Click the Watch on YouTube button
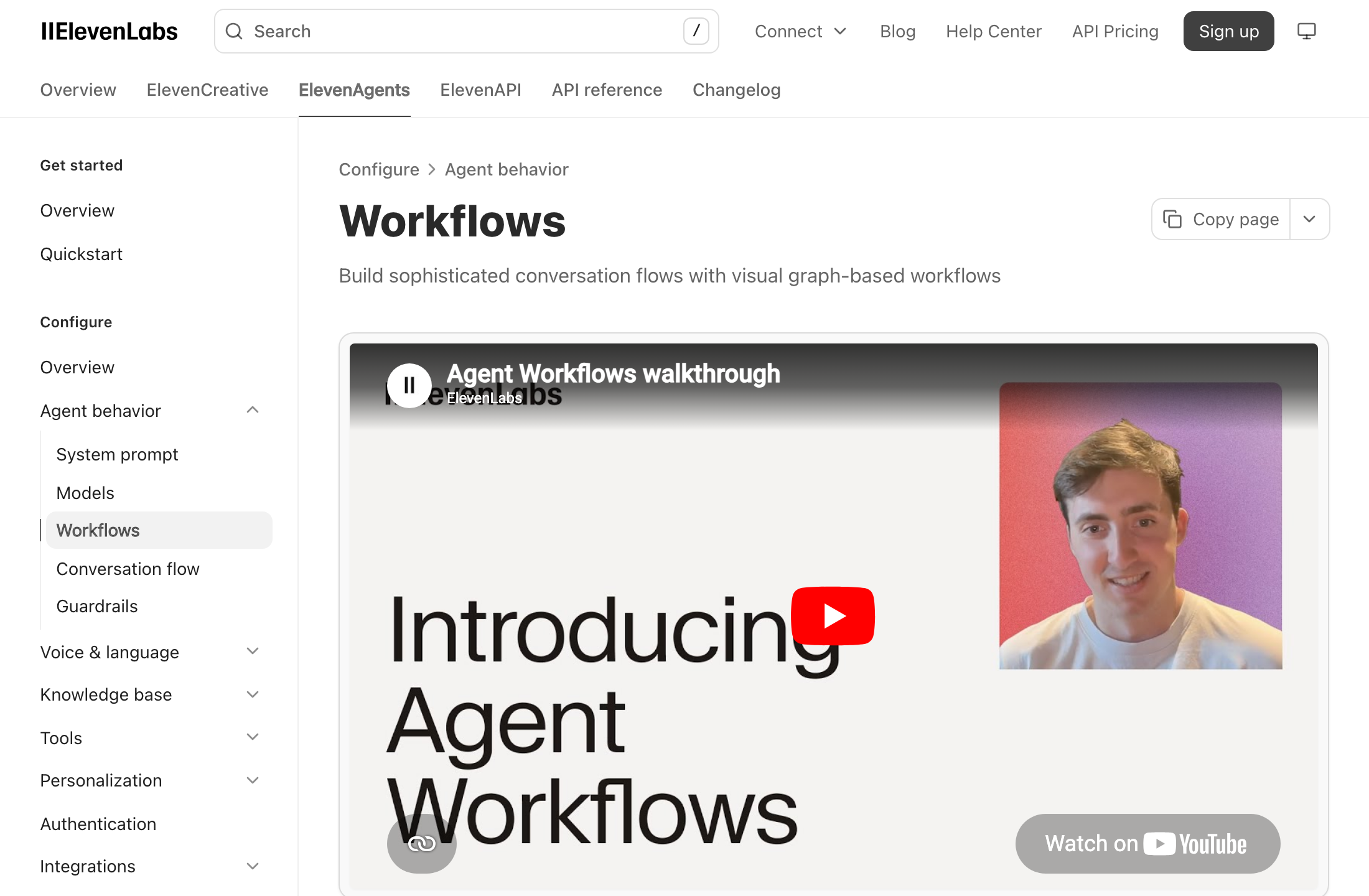 pyautogui.click(x=1147, y=844)
